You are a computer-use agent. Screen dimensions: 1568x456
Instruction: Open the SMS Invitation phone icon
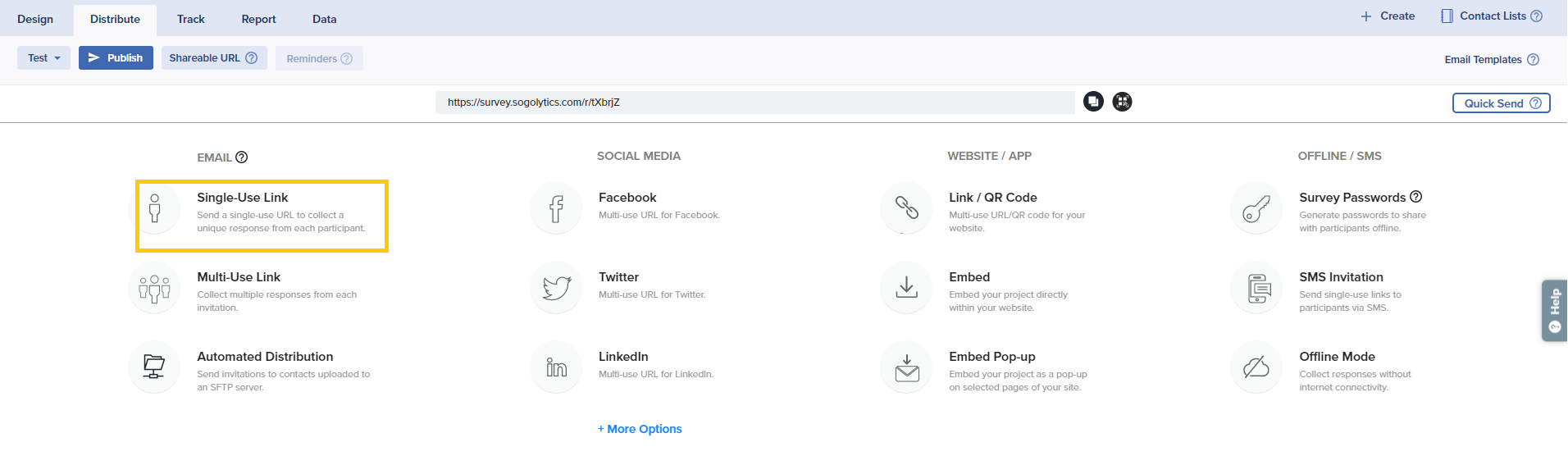(x=1256, y=288)
